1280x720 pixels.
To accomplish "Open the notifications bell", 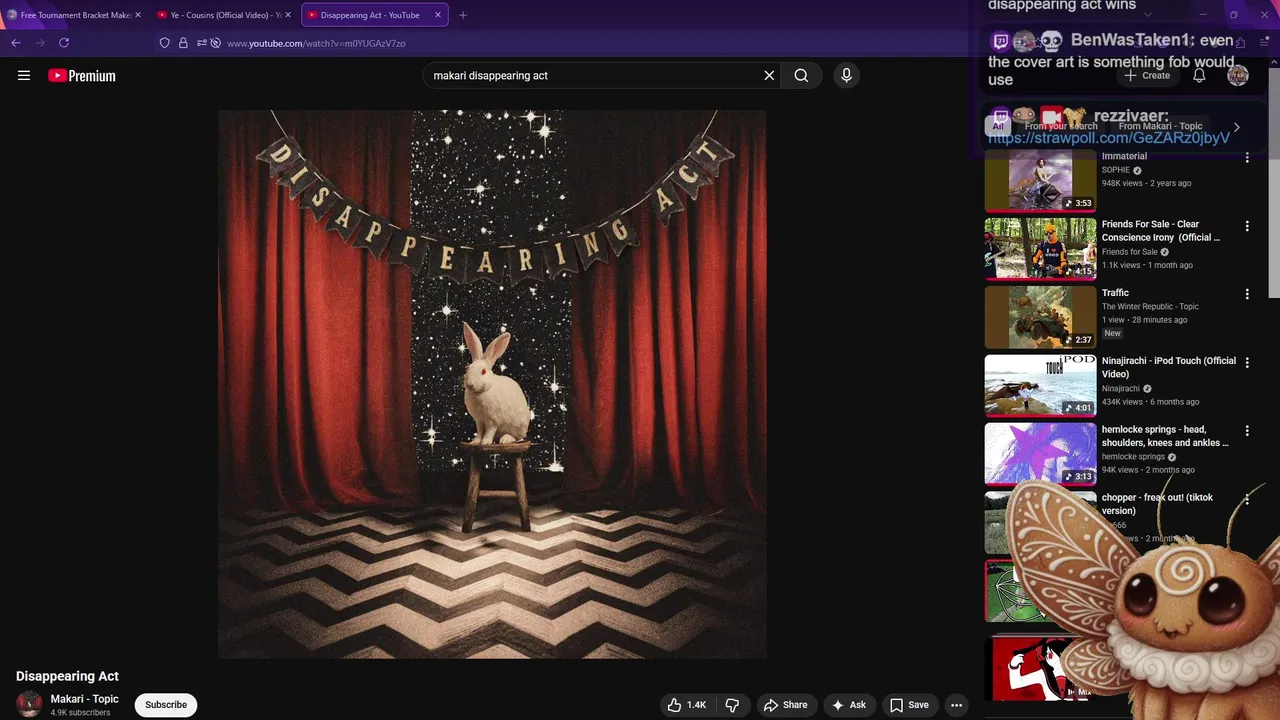I will [1199, 75].
